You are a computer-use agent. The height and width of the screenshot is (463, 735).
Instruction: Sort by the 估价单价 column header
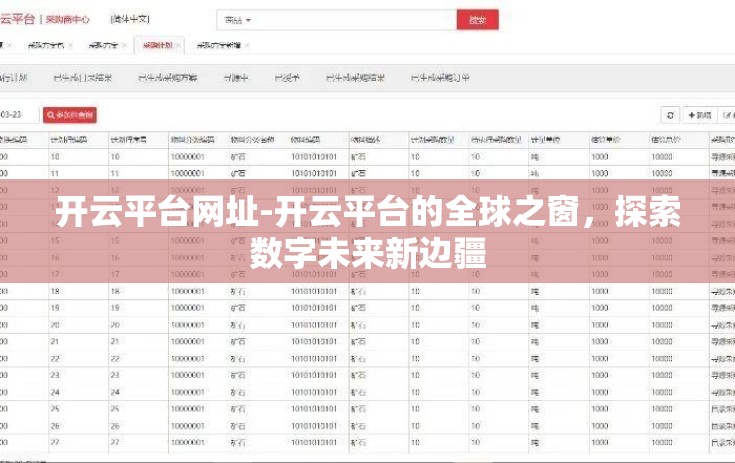606,140
